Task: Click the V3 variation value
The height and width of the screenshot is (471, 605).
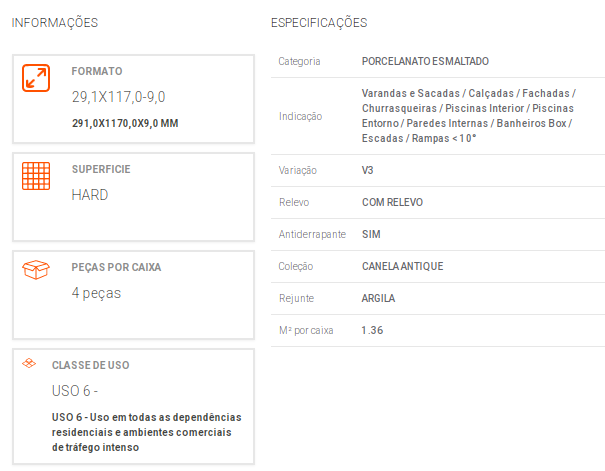Action: click(x=367, y=170)
